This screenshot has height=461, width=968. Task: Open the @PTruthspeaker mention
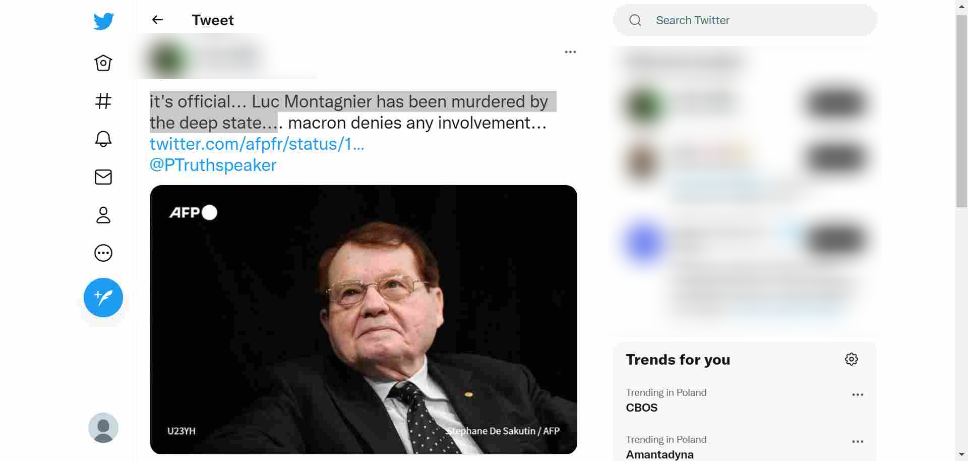(213, 165)
